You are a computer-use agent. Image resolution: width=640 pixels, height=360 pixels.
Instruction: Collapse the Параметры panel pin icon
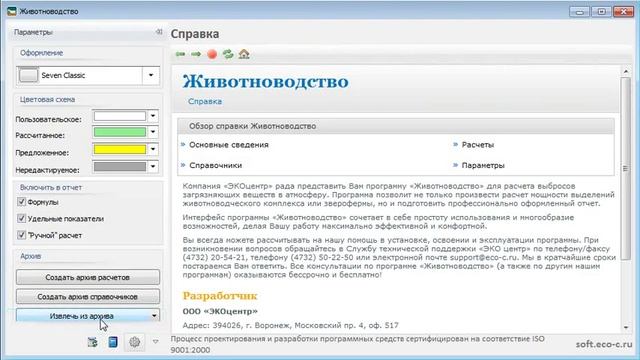pyautogui.click(x=159, y=32)
